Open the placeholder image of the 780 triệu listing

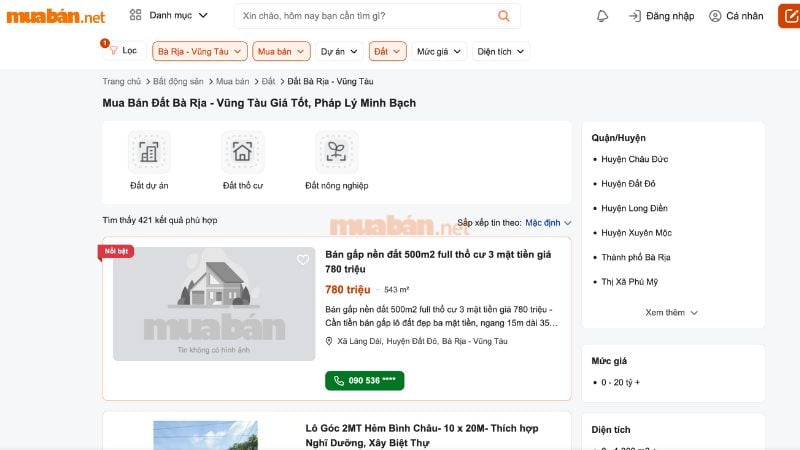pyautogui.click(x=214, y=304)
